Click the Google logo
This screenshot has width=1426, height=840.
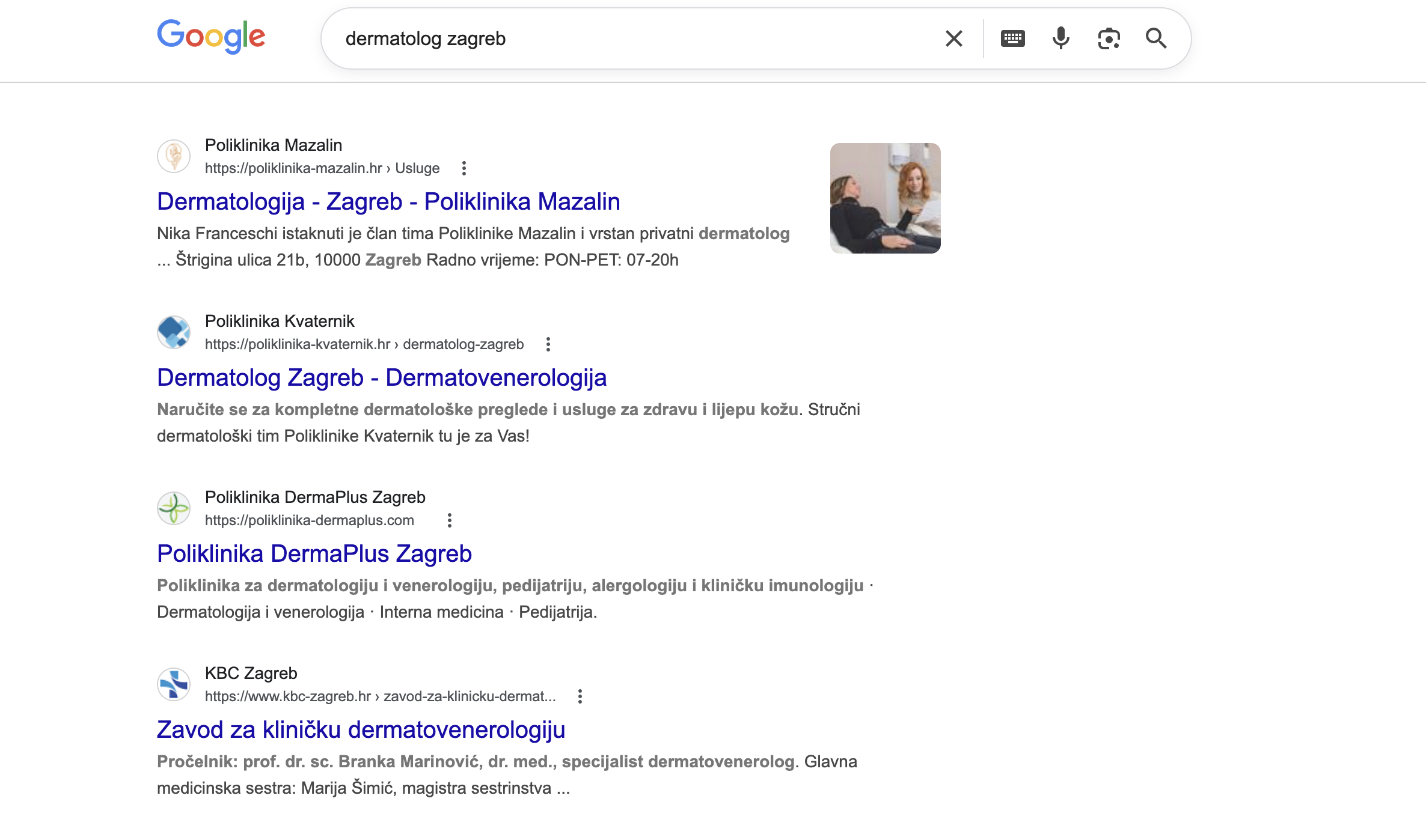click(x=210, y=37)
